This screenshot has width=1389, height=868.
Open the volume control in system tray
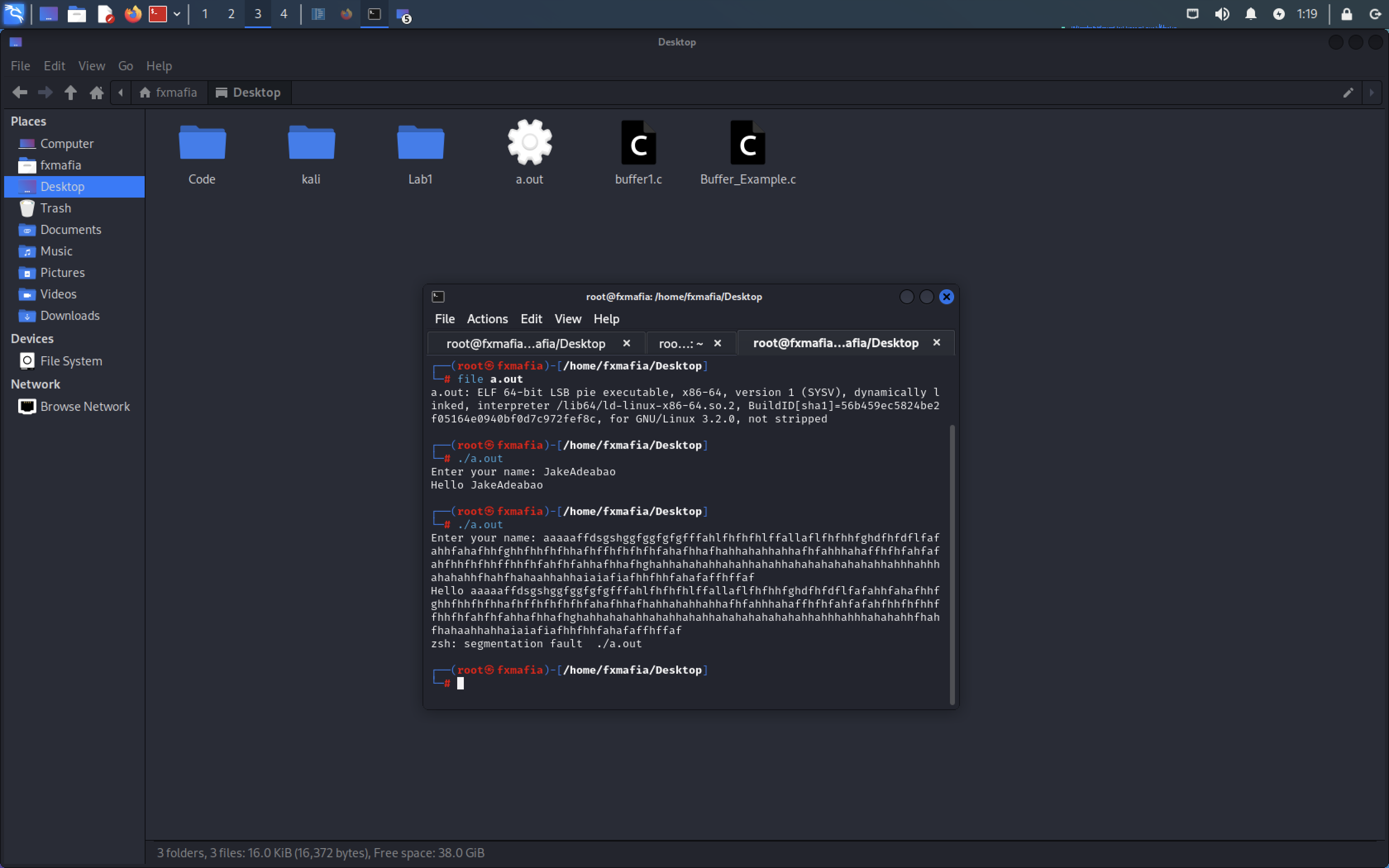(1222, 14)
